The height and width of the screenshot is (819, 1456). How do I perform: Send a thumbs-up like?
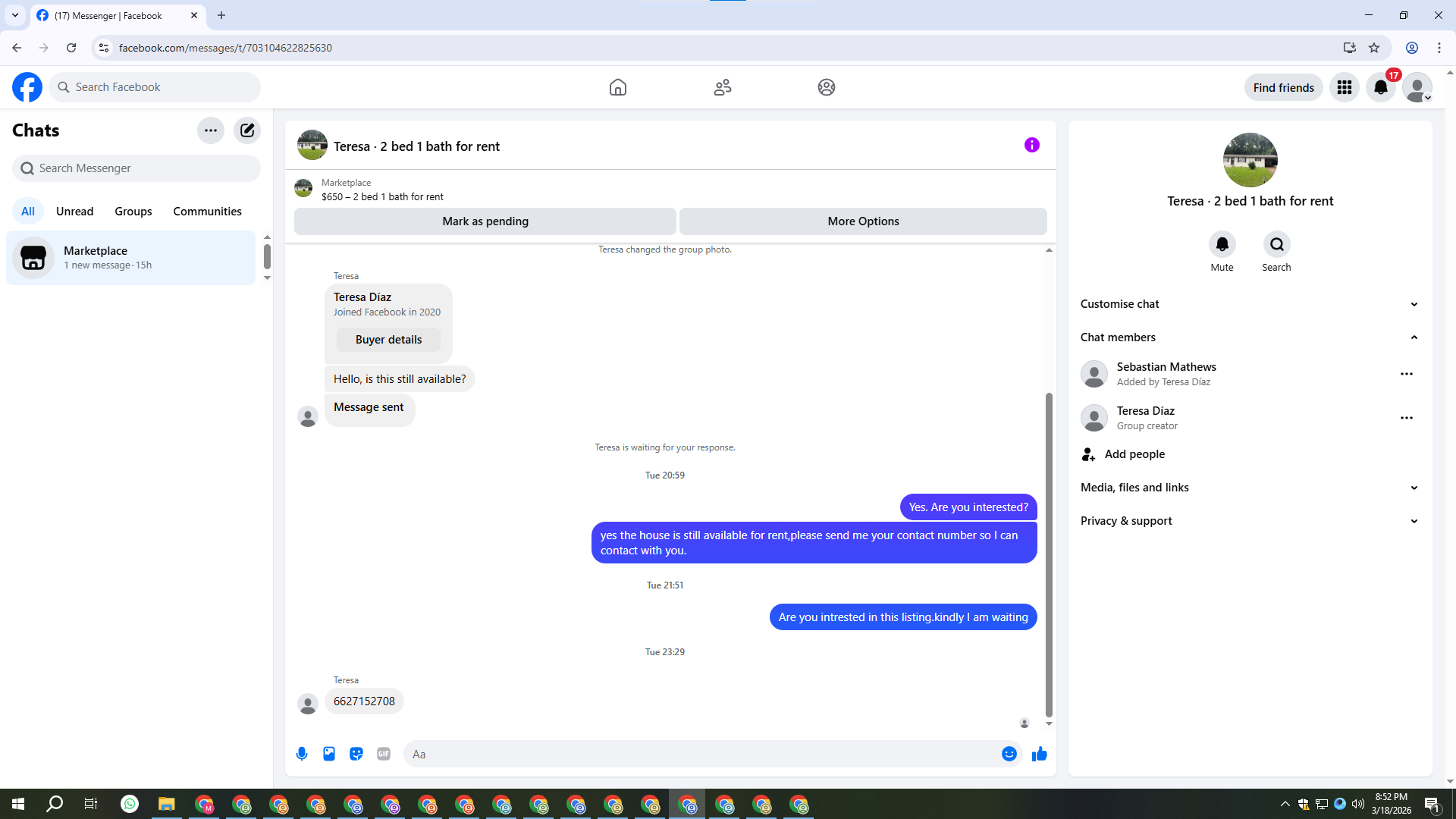[1040, 754]
